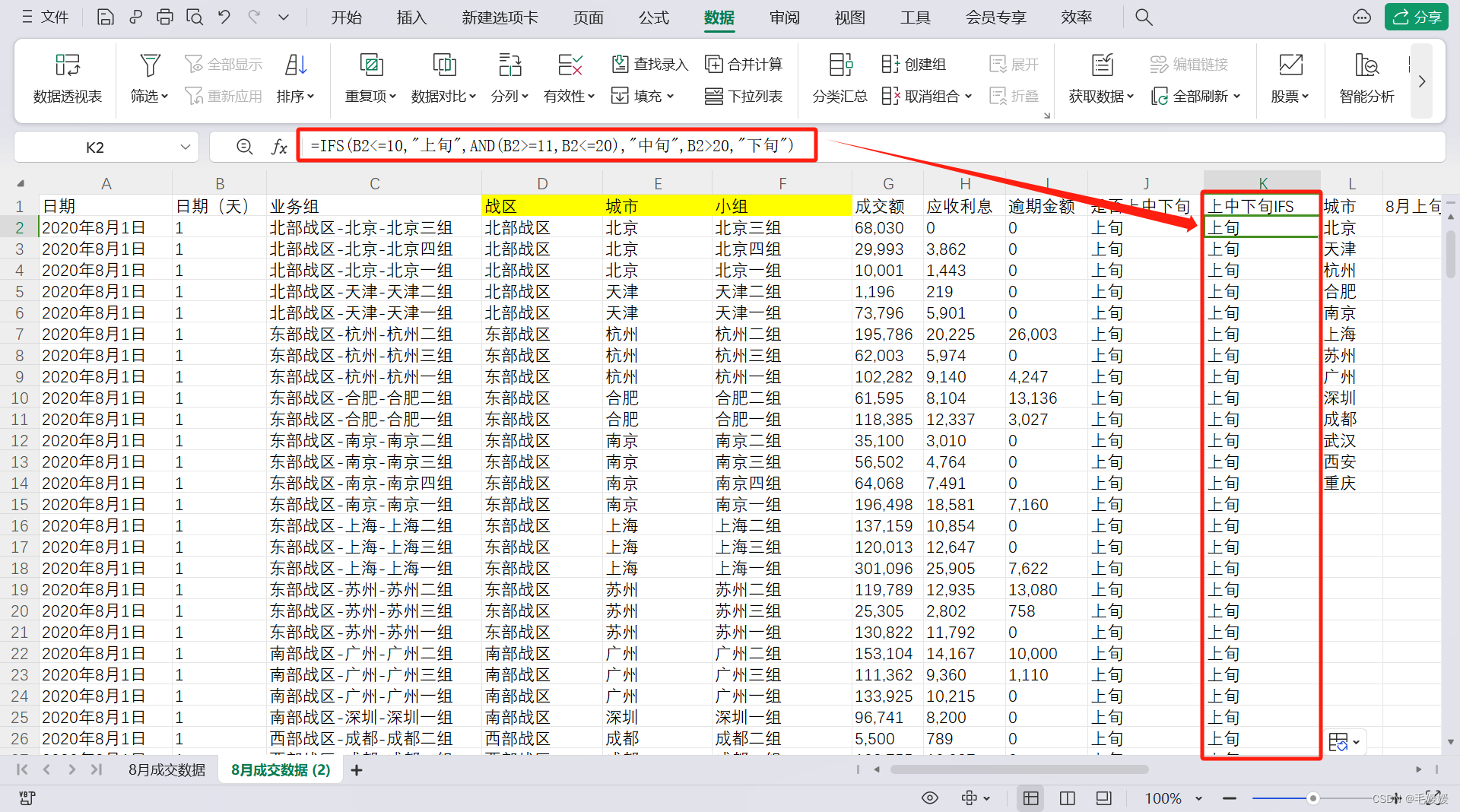This screenshot has height=812, width=1460.
Task: Open the search magnifier in menu bar
Action: click(x=1144, y=17)
